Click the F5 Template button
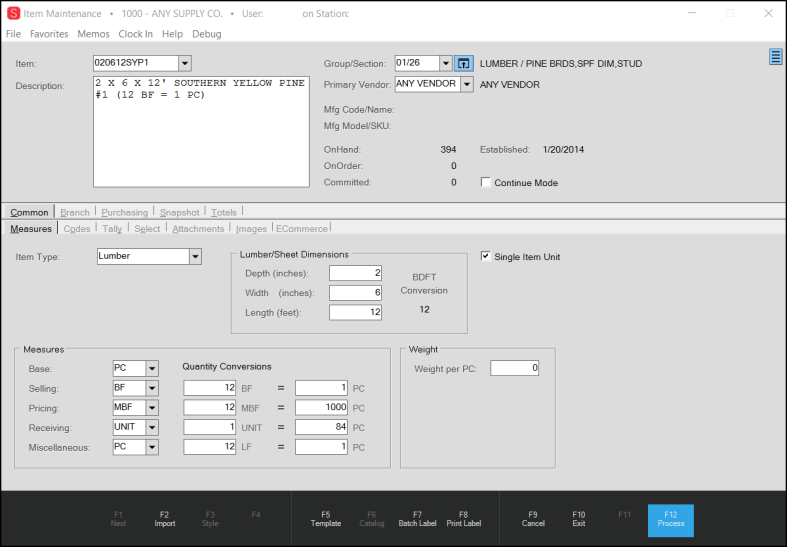This screenshot has height=547, width=787. tap(326, 519)
